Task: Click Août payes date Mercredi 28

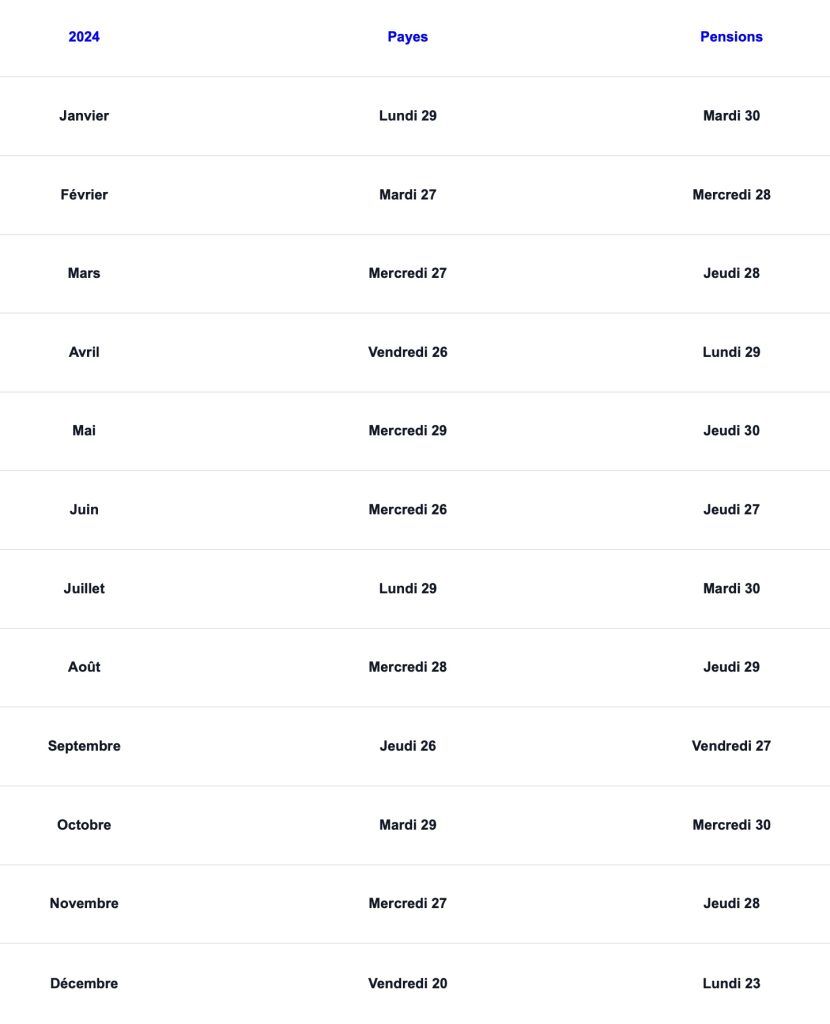Action: click(408, 667)
